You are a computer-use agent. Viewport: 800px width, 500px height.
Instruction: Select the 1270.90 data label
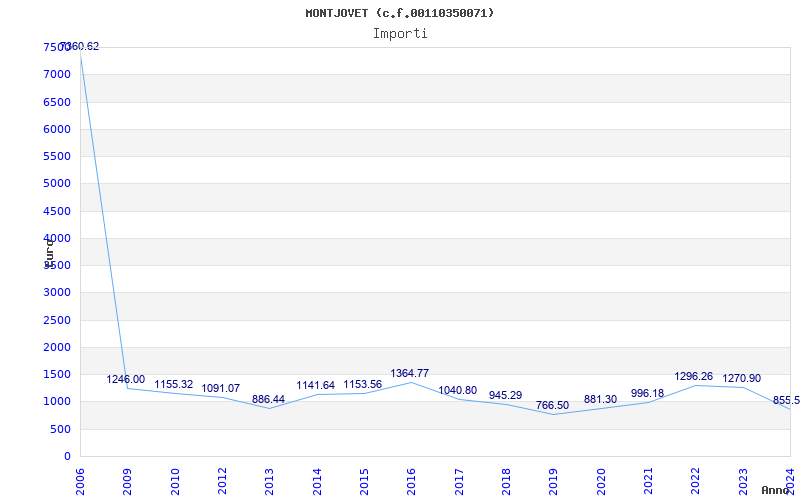[741, 379]
